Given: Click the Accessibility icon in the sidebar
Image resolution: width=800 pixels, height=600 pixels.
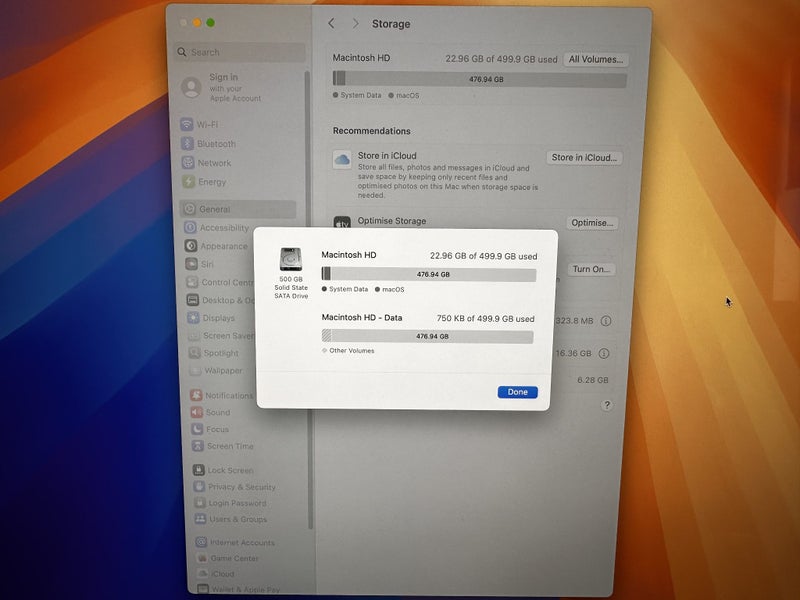Looking at the screenshot, I should coord(188,228).
